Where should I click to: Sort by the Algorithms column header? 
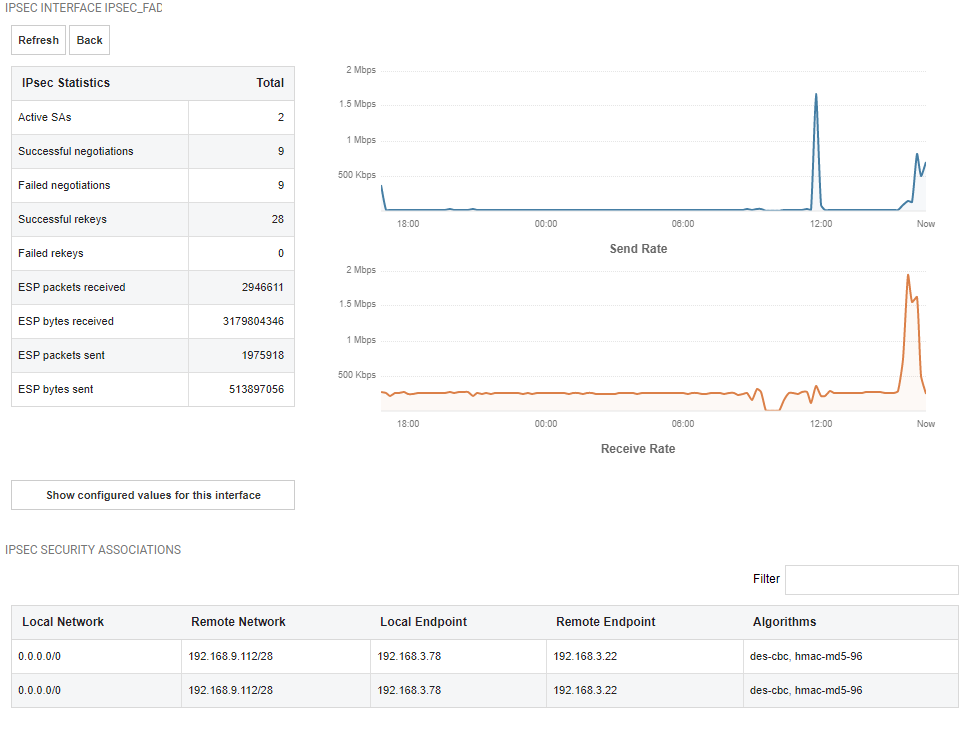[784, 622]
